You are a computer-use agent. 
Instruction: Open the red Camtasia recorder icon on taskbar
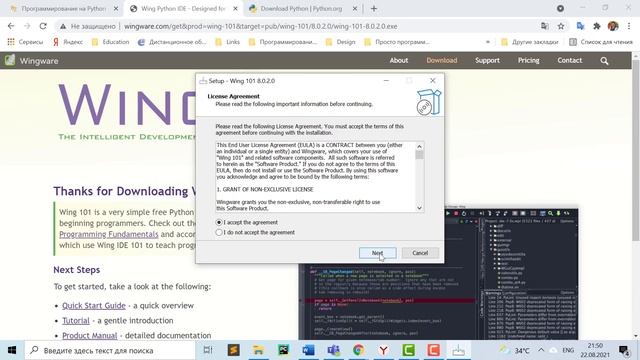[433, 350]
